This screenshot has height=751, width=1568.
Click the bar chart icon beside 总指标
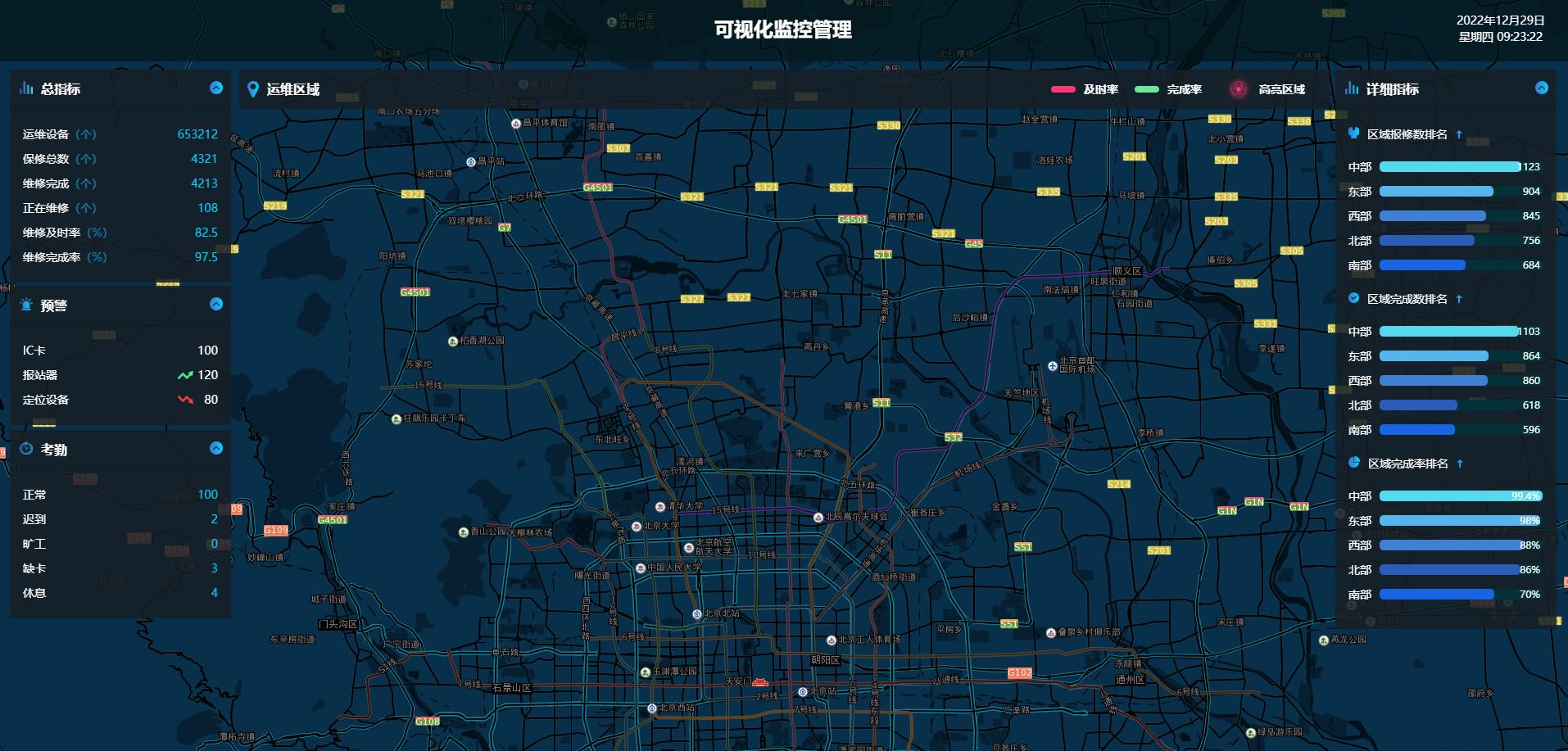click(x=26, y=88)
